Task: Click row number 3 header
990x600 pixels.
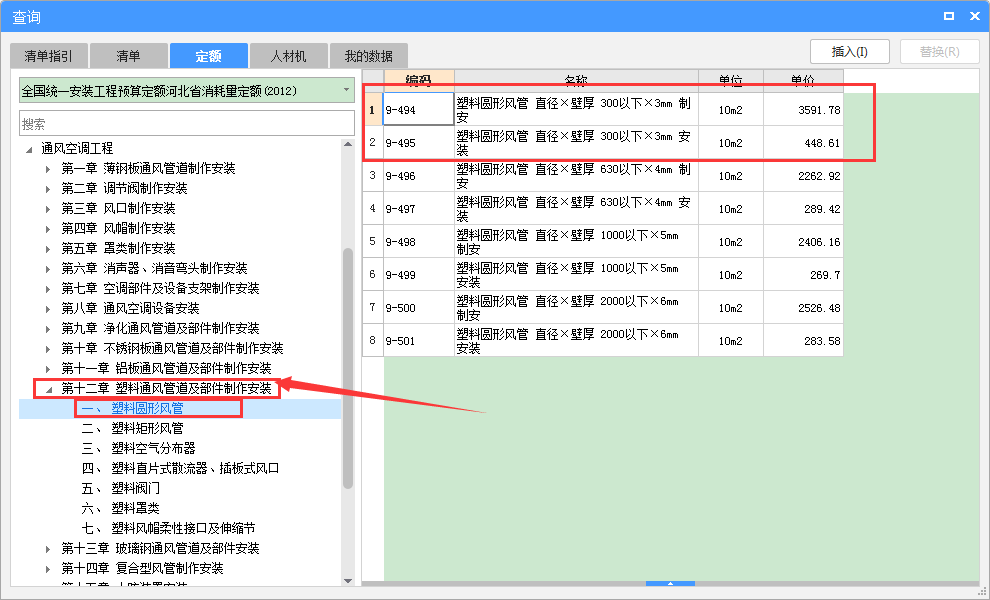Action: (373, 176)
